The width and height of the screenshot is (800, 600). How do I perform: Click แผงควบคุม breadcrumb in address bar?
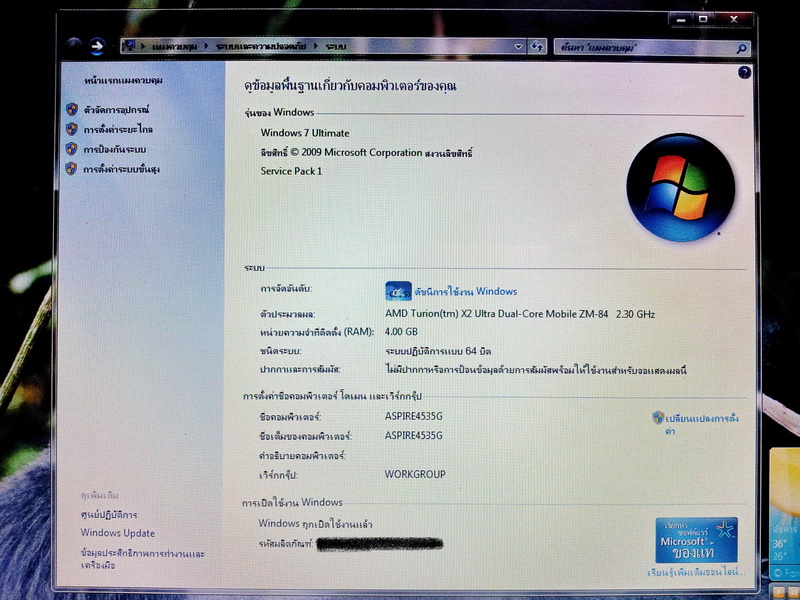click(x=174, y=46)
